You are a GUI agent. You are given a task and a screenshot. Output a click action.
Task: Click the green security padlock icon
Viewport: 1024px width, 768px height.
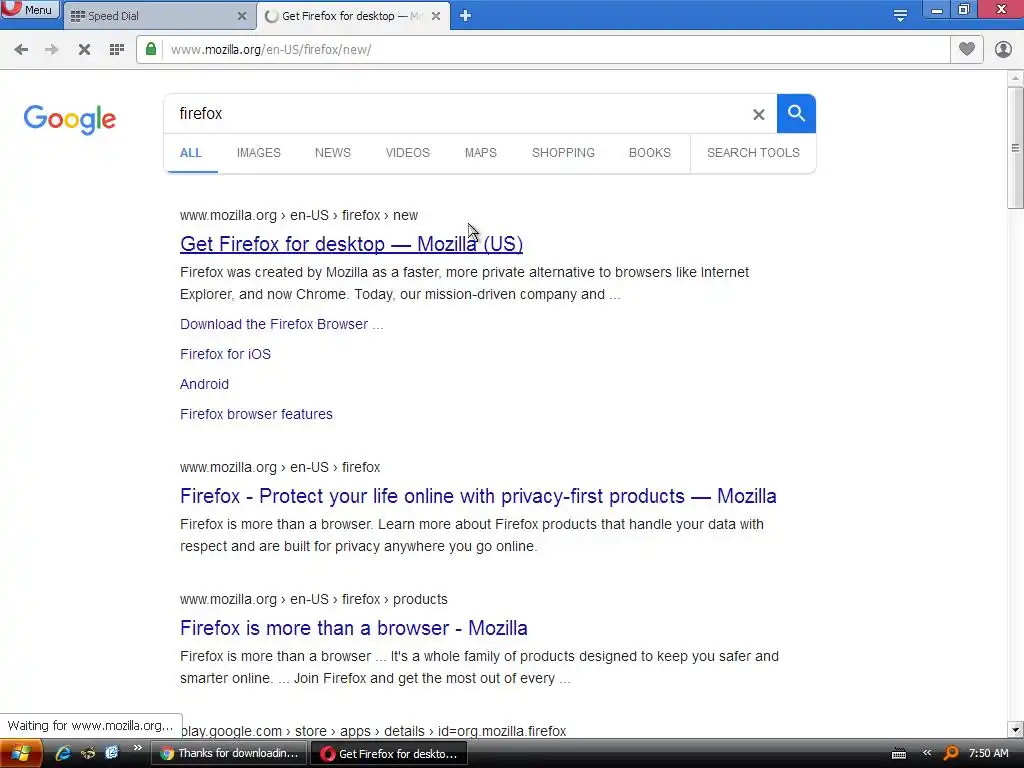151,49
